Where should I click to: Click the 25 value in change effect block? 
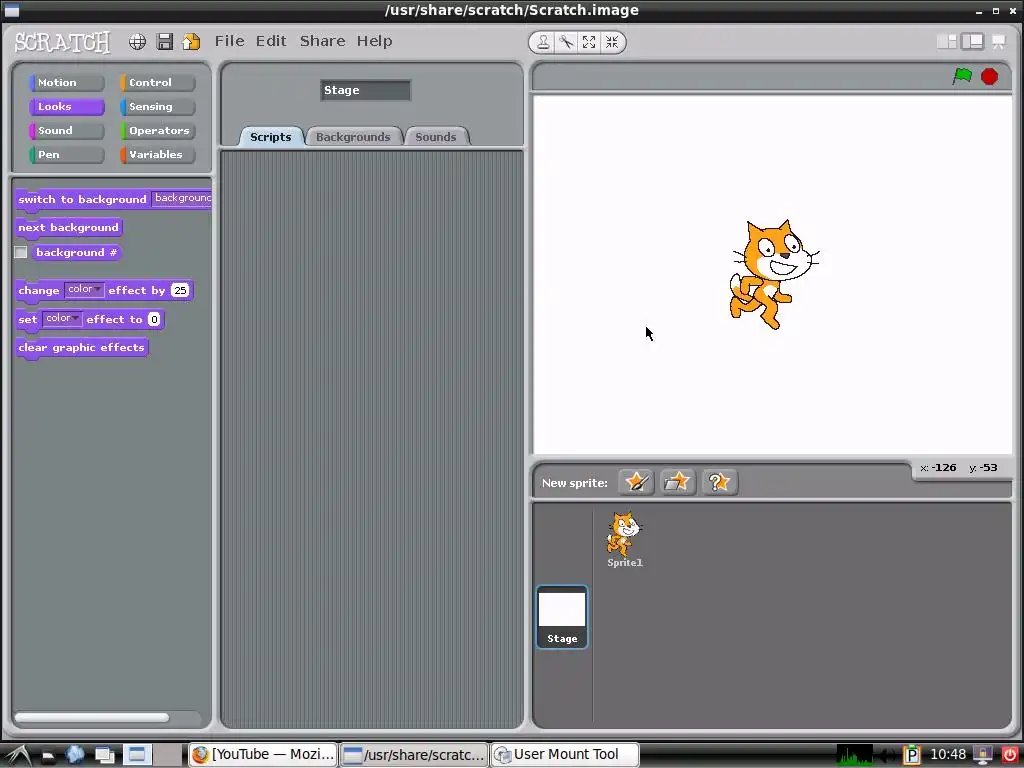180,291
